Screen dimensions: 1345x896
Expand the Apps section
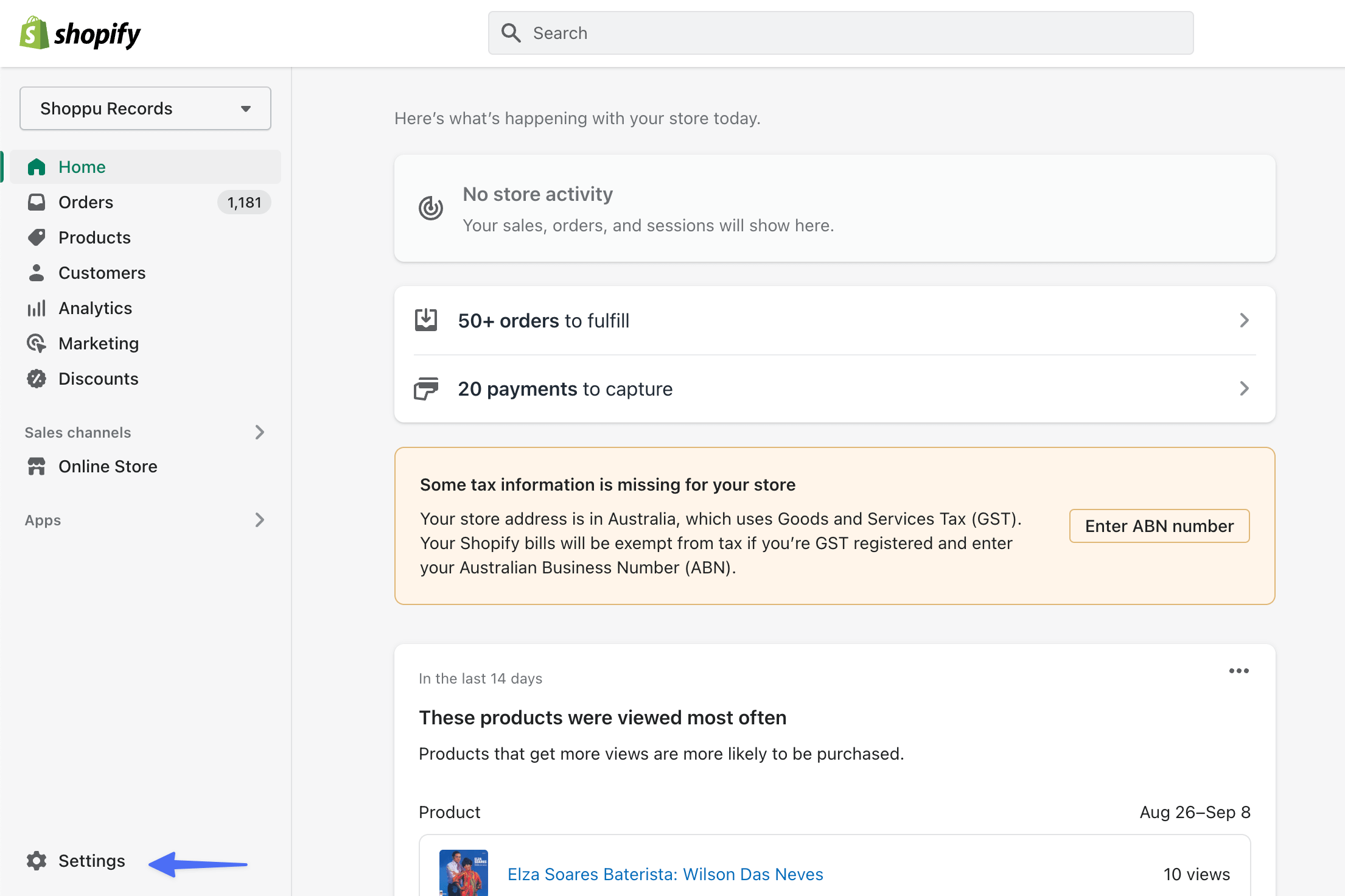(x=260, y=520)
